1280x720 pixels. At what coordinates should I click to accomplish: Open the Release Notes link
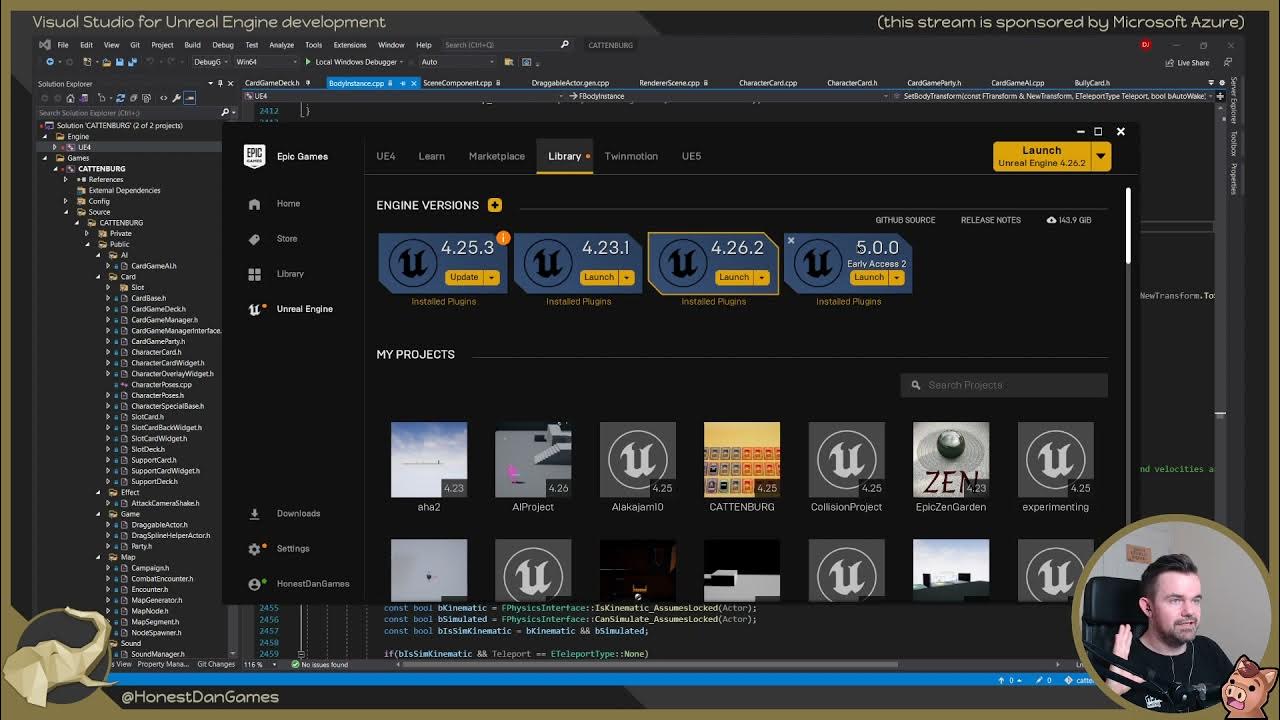pos(991,220)
